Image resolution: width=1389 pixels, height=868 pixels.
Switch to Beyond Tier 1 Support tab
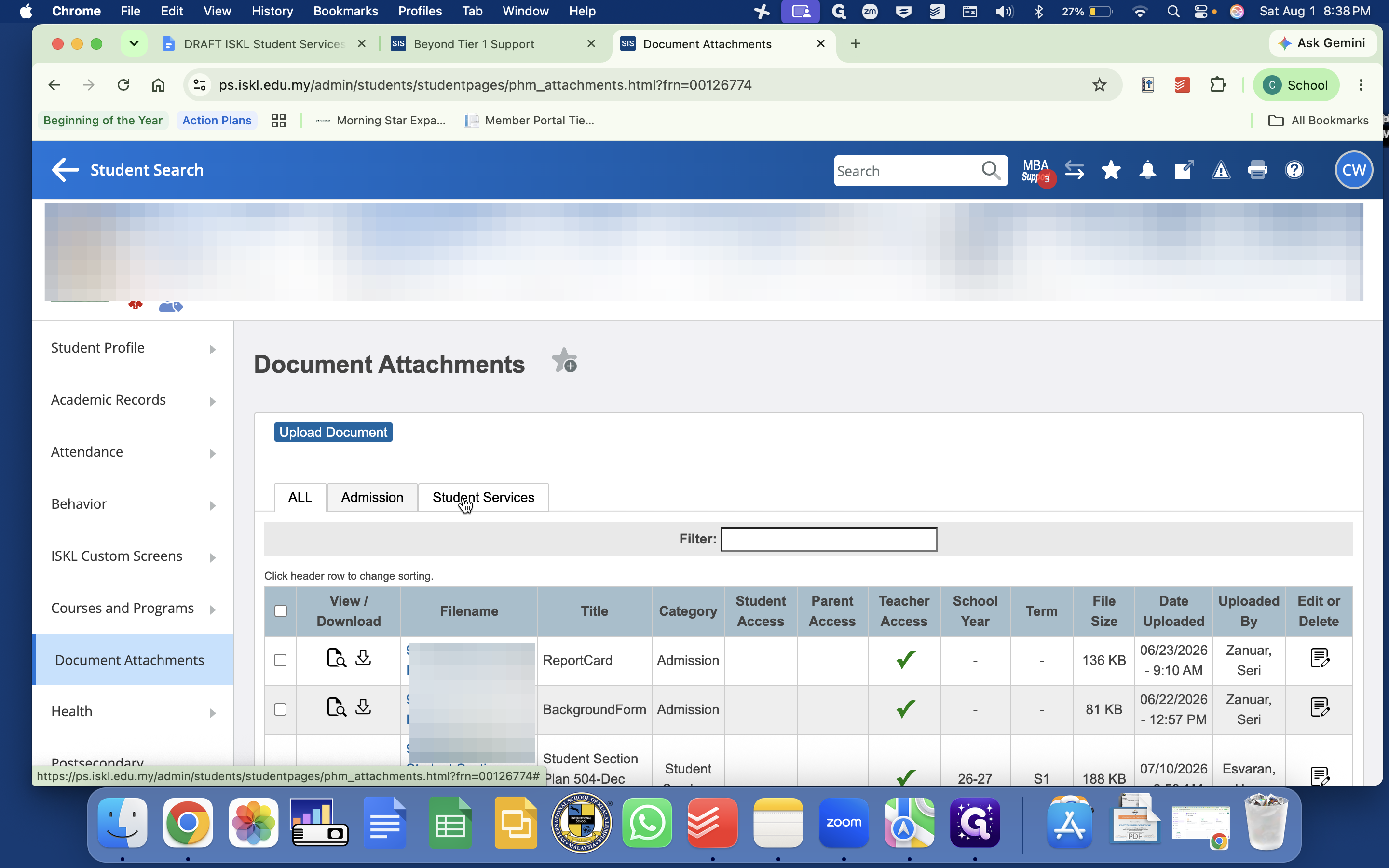(492, 44)
